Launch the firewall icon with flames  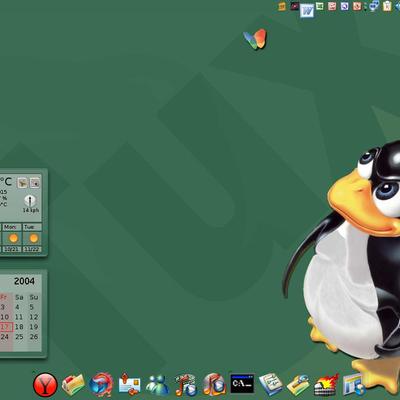coord(326,385)
